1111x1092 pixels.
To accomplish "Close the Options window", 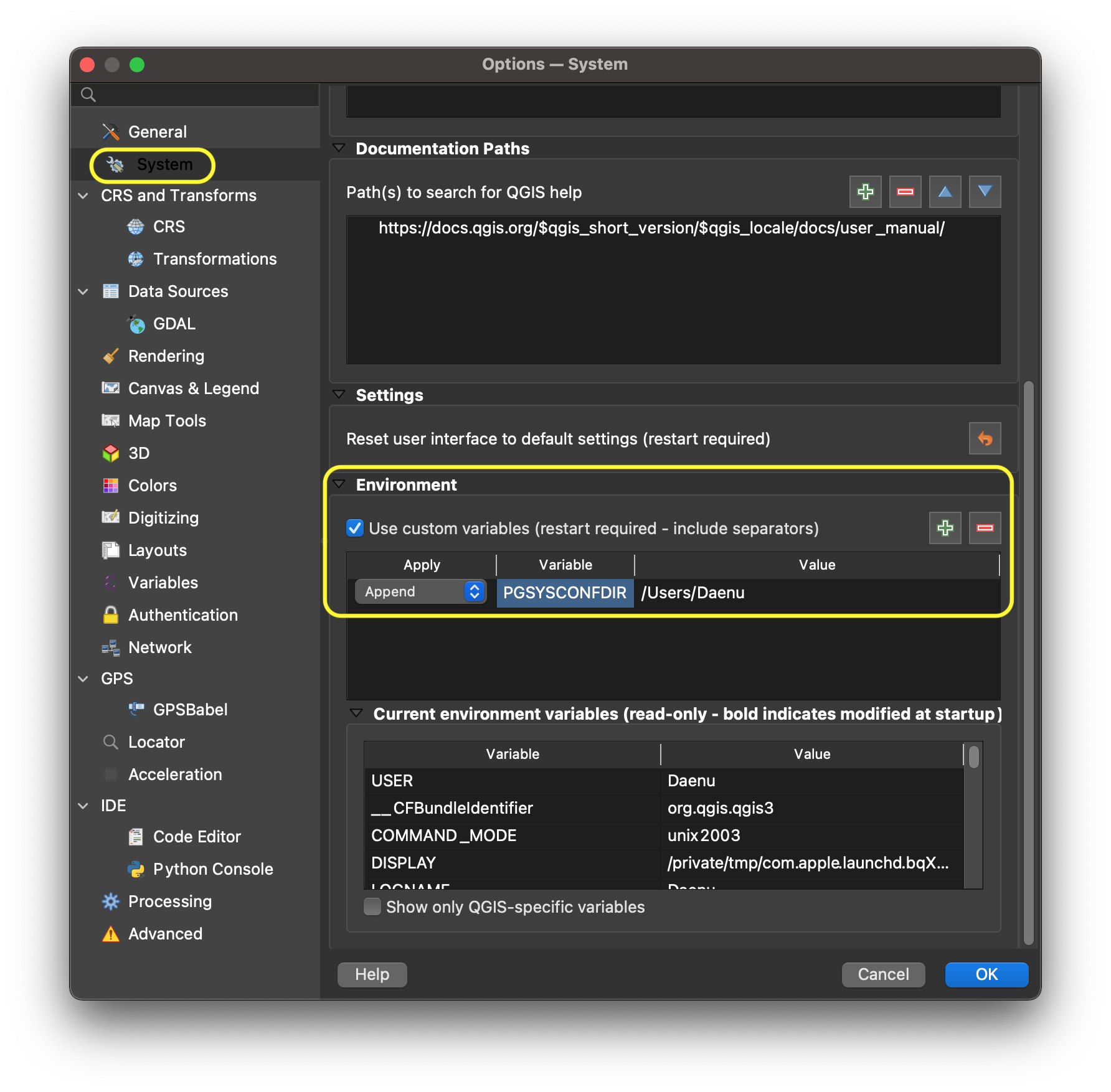I will (87, 65).
